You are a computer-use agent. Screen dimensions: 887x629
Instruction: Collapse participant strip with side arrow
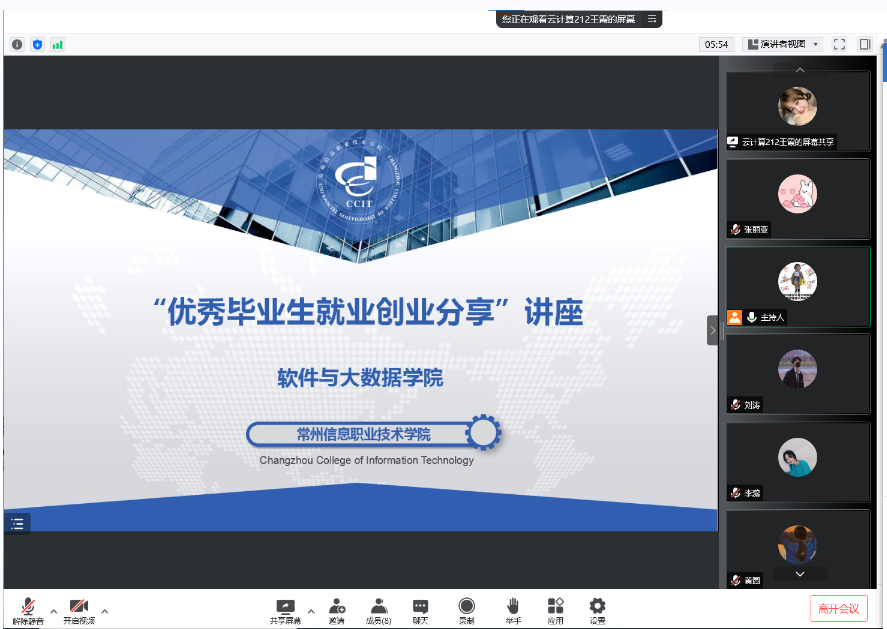(713, 330)
